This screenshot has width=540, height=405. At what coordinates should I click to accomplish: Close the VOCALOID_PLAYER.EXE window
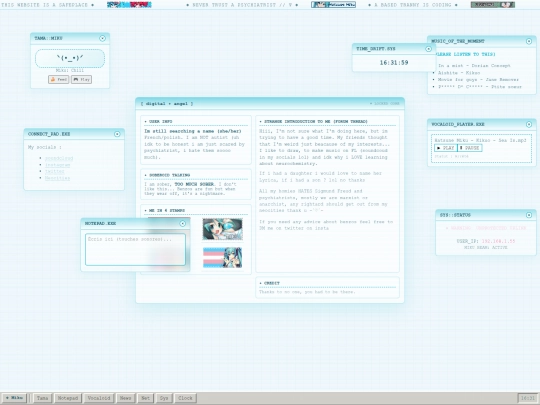[529, 124]
